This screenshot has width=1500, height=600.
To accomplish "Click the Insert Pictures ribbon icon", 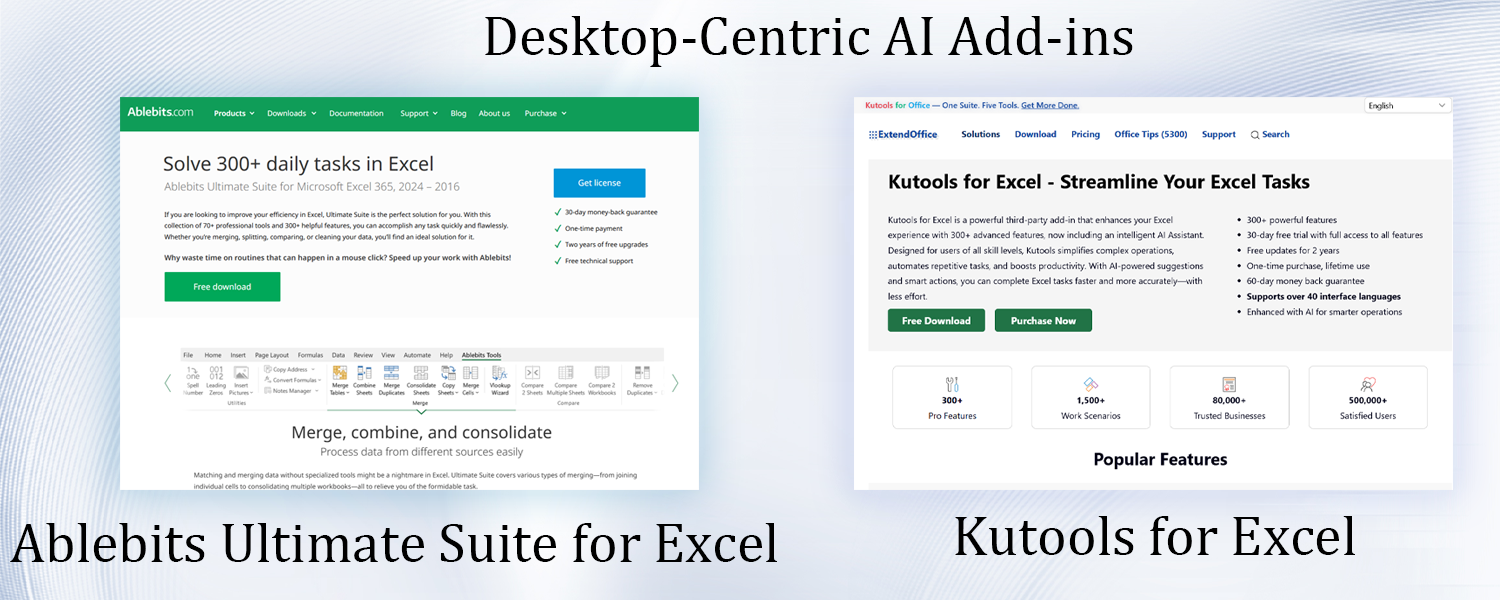I will 241,375.
